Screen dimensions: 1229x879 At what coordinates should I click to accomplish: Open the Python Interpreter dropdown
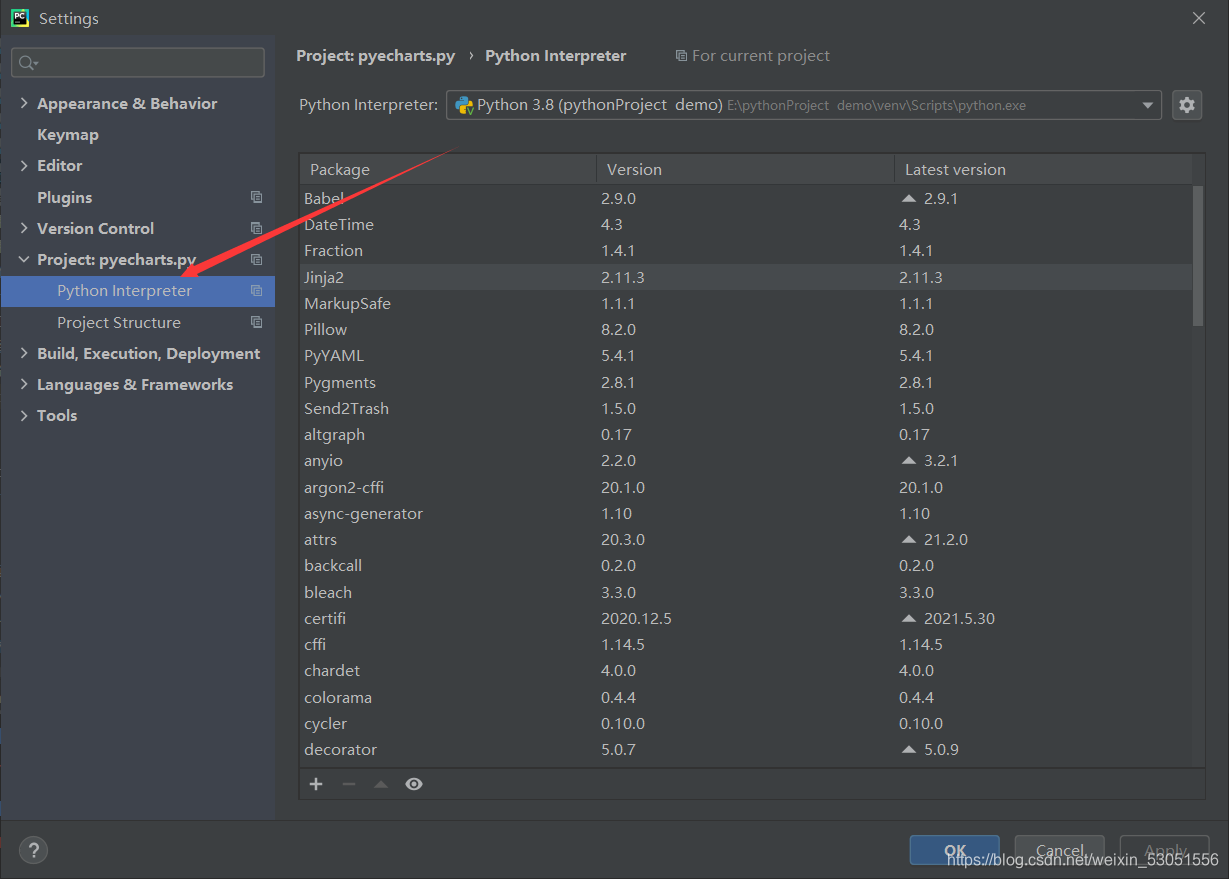click(1147, 105)
